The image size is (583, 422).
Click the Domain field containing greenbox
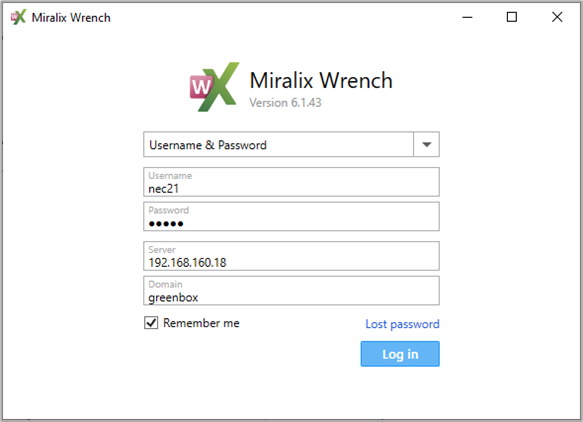click(291, 290)
